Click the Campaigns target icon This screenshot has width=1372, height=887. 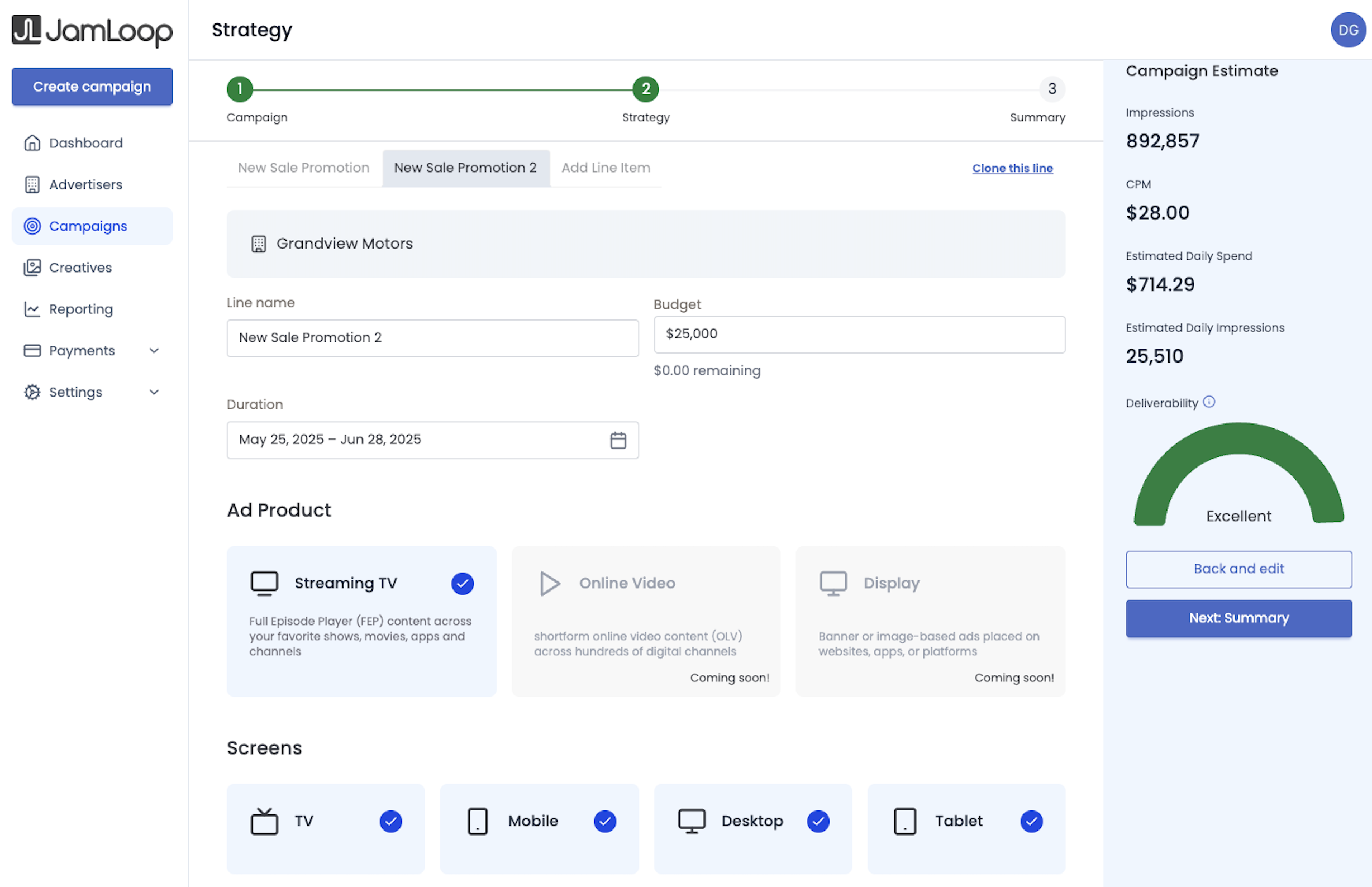tap(32, 226)
